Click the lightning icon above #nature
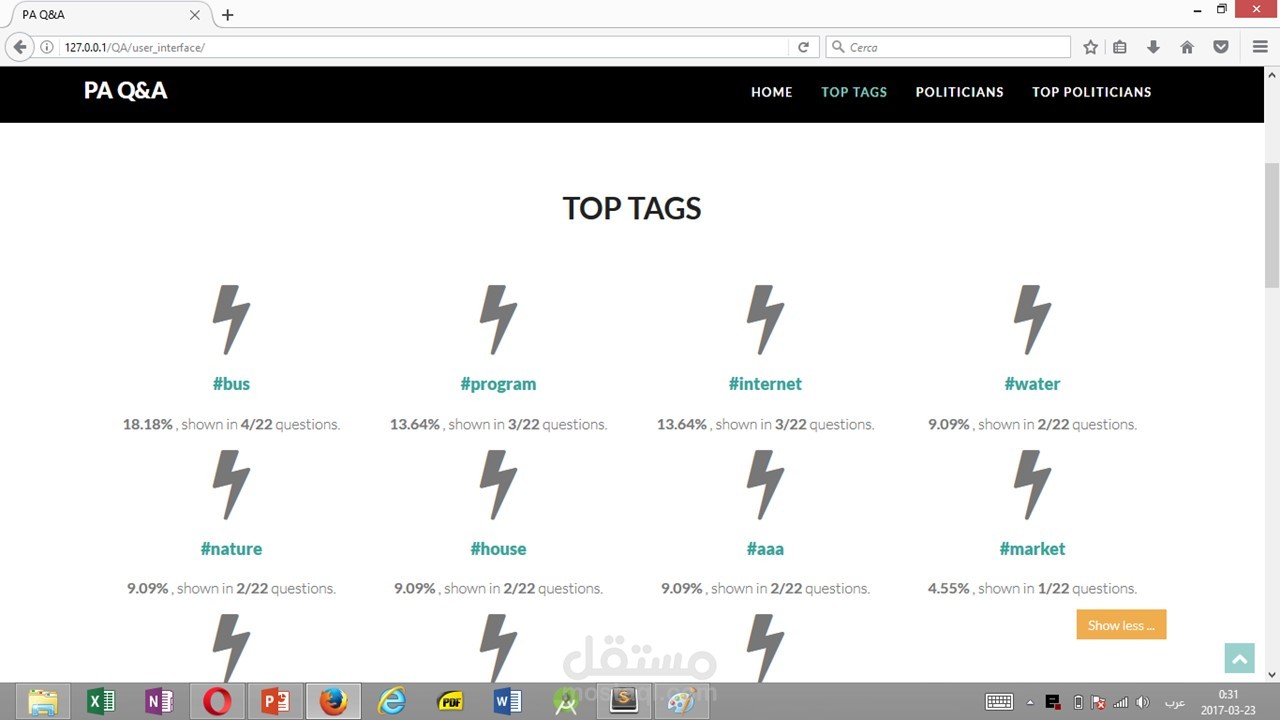Screen dimensions: 1280x720 (x=231, y=485)
